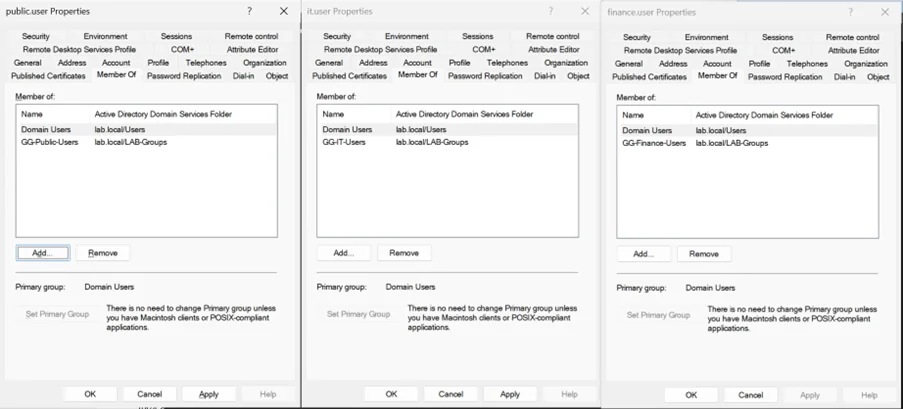The height and width of the screenshot is (409, 903).
Task: Select GG-Finance-Users group row
Action: tap(748, 143)
